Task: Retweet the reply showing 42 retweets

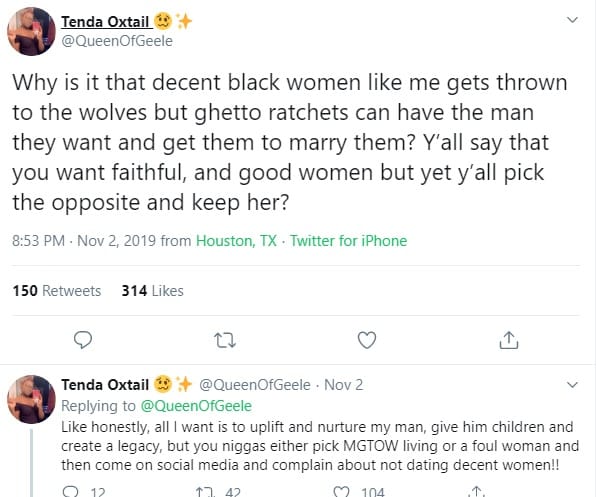Action: pos(206,492)
